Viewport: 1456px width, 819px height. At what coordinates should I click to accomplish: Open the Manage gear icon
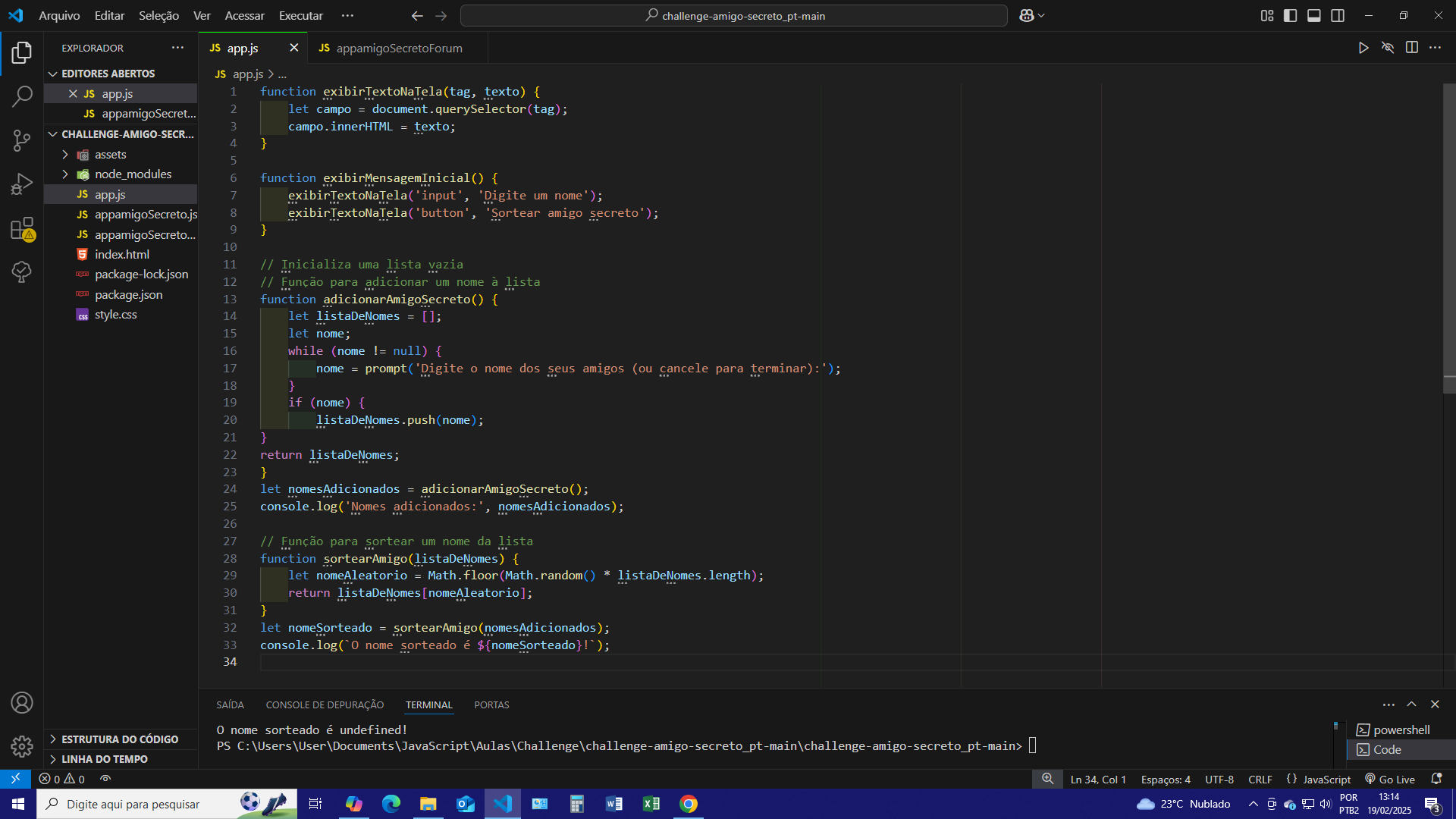click(22, 746)
